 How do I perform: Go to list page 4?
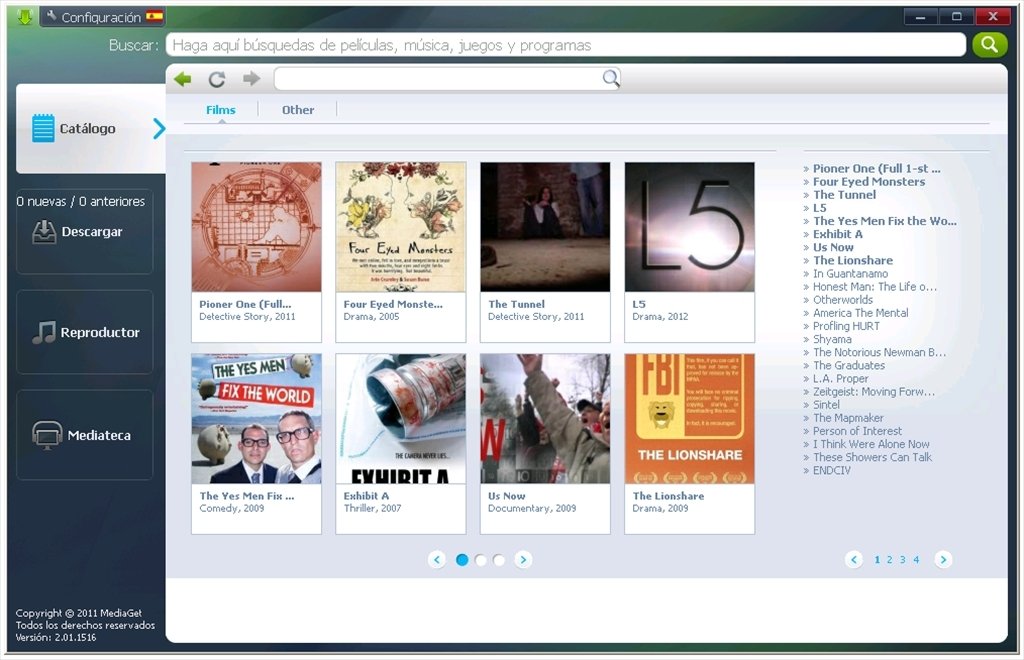916,559
